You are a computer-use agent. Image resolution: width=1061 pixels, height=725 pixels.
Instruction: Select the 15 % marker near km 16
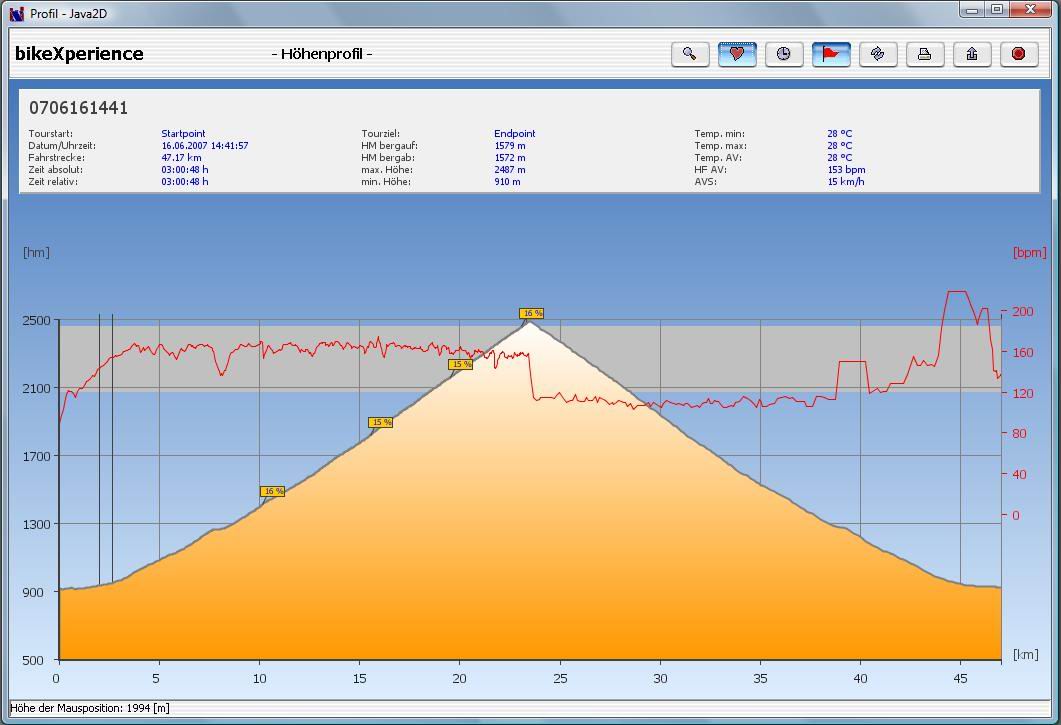tap(380, 423)
